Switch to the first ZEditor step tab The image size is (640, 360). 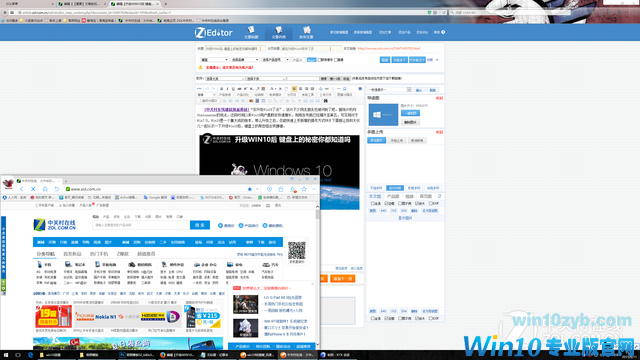pos(251,32)
